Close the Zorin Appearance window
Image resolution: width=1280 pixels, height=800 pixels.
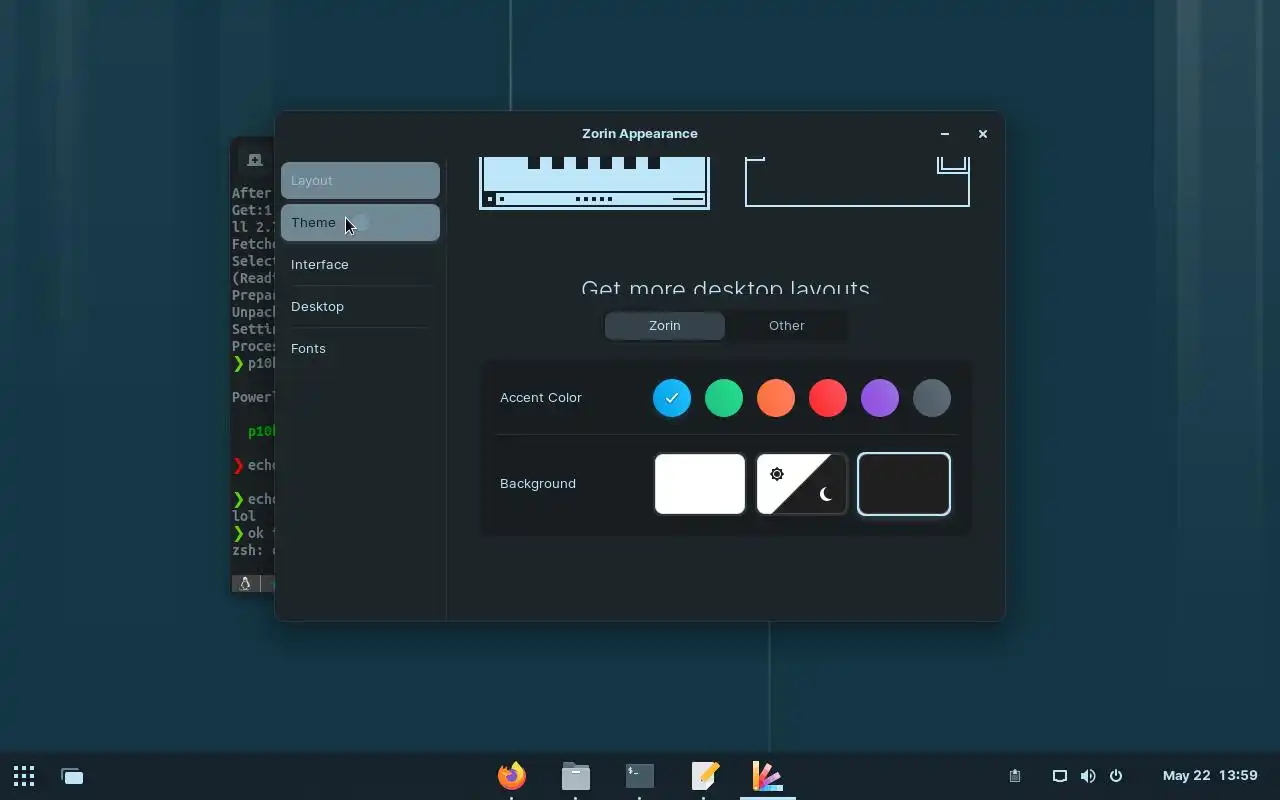pos(983,133)
